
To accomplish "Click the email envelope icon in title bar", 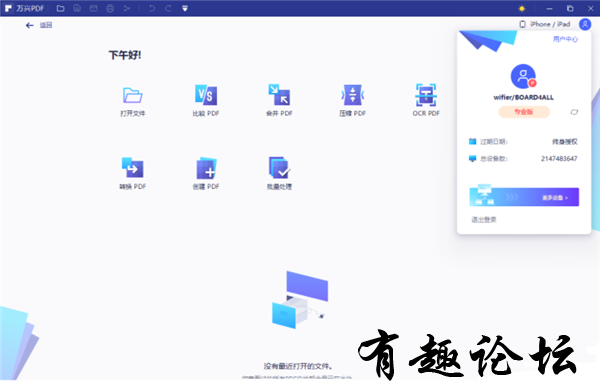I will [x=93, y=8].
